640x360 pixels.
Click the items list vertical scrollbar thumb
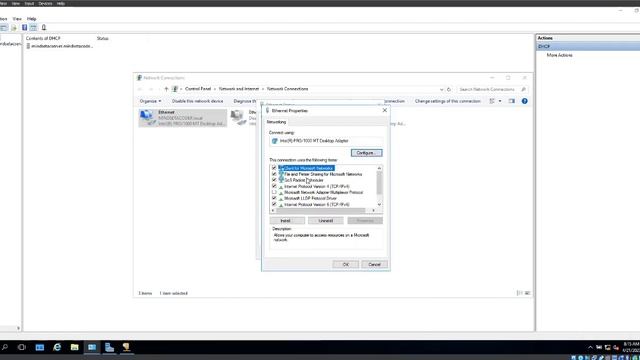(379, 182)
